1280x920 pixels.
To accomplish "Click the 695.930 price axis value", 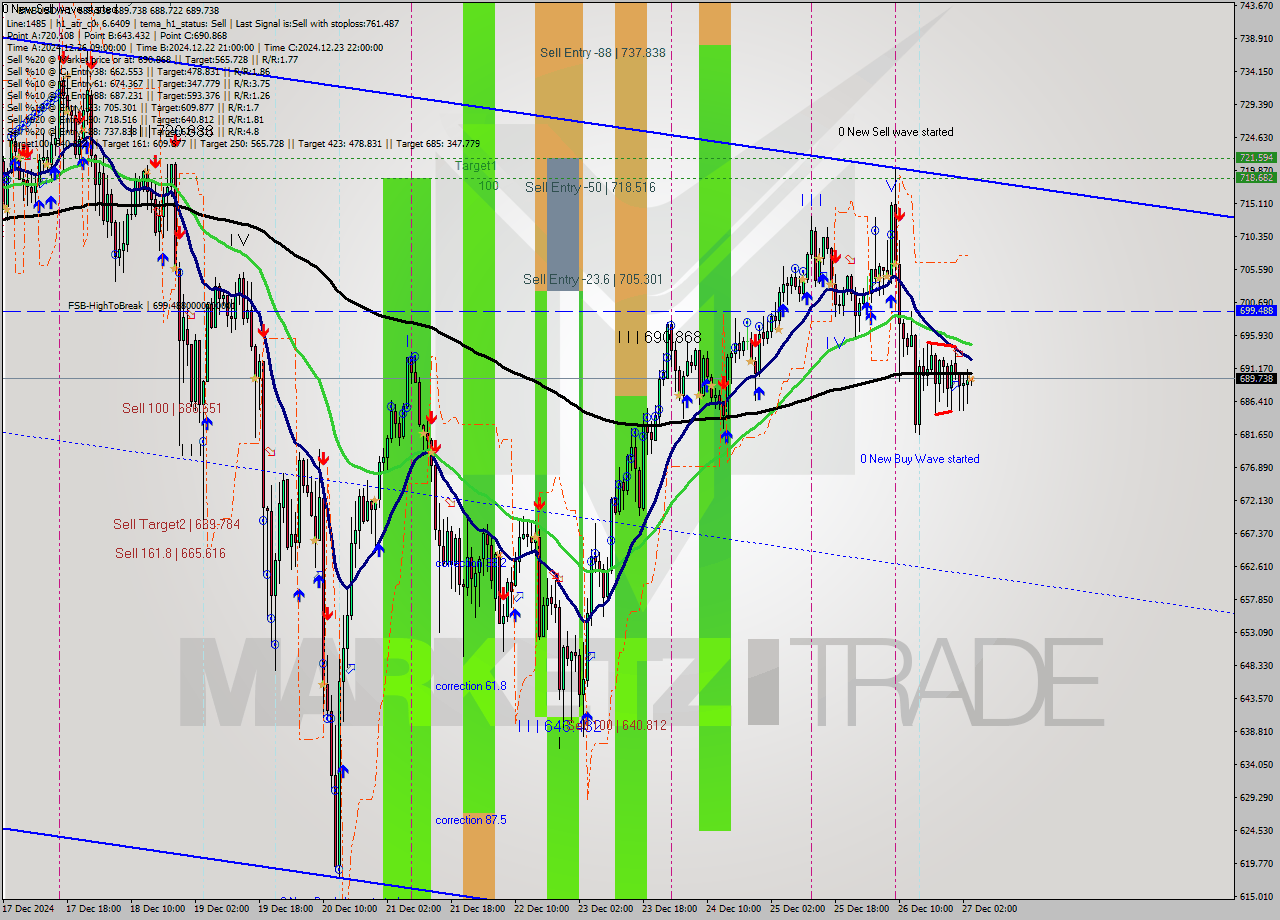I will pos(1256,336).
